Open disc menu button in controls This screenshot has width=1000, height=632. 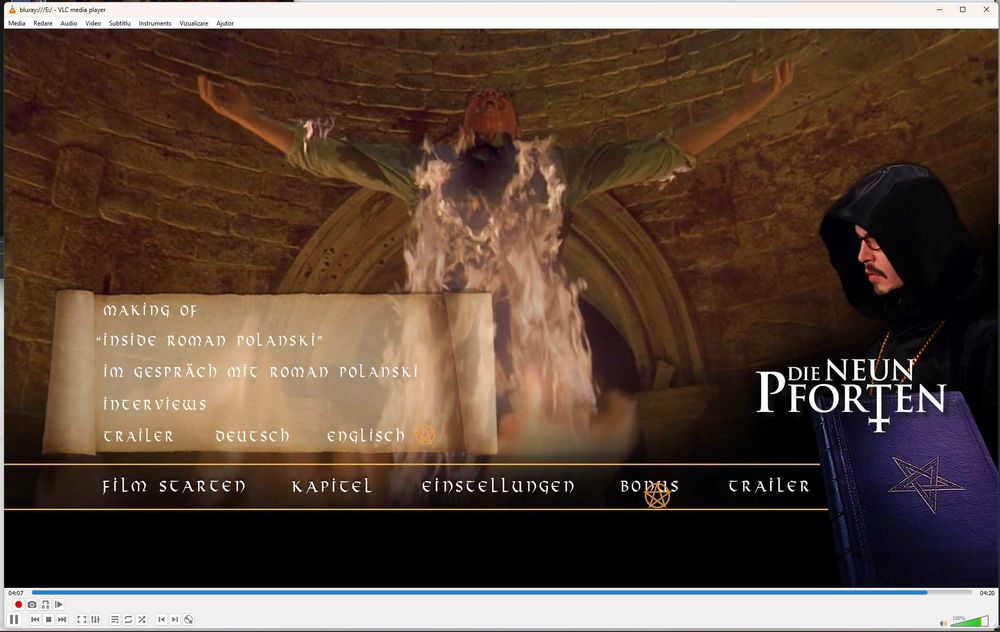pos(188,619)
